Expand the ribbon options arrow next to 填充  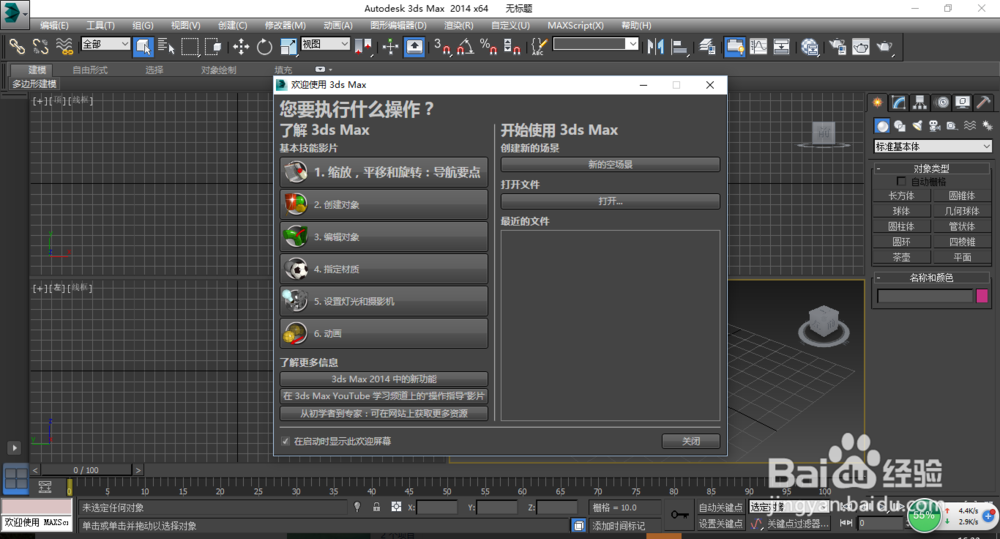(323, 70)
